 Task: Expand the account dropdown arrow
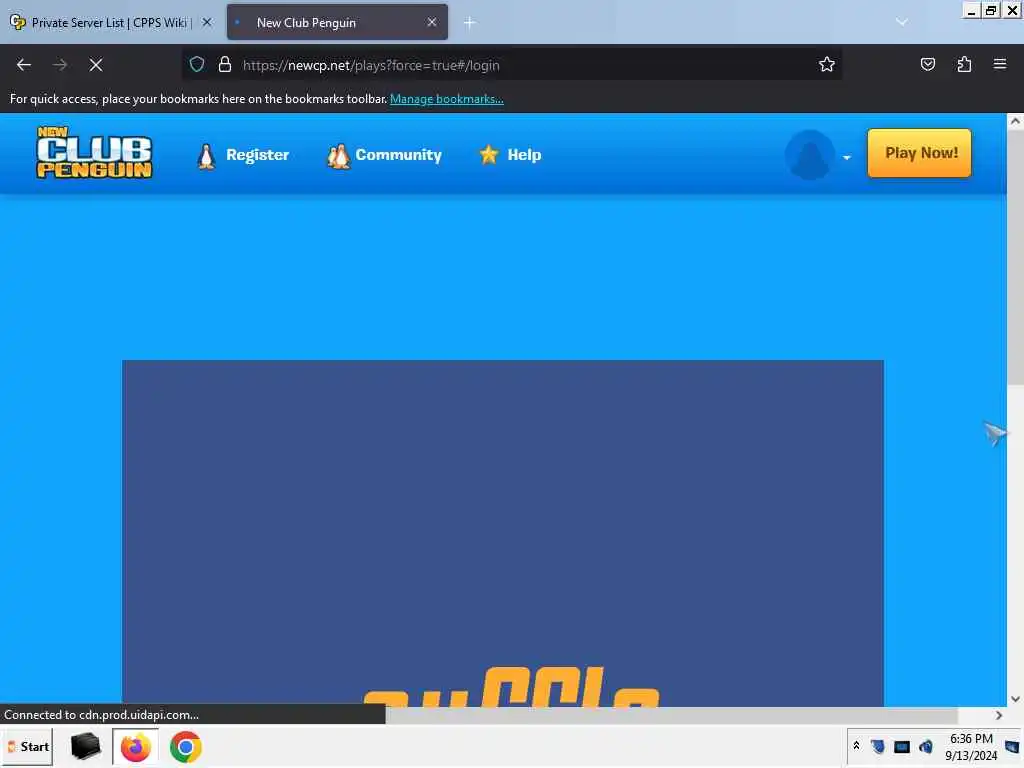846,157
